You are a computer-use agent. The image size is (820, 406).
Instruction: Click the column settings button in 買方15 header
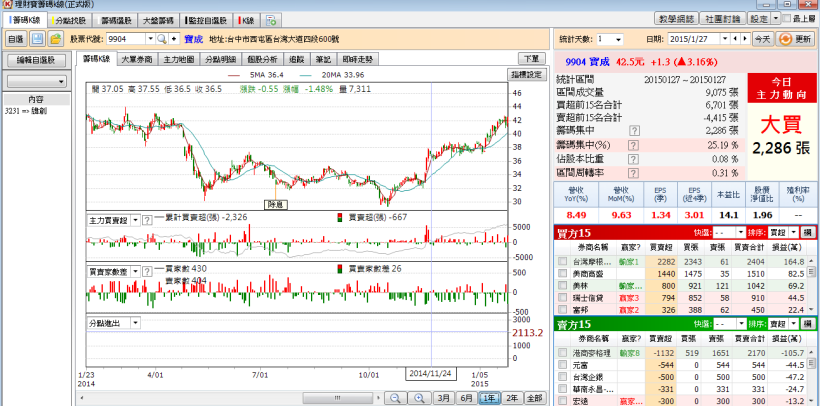(807, 232)
